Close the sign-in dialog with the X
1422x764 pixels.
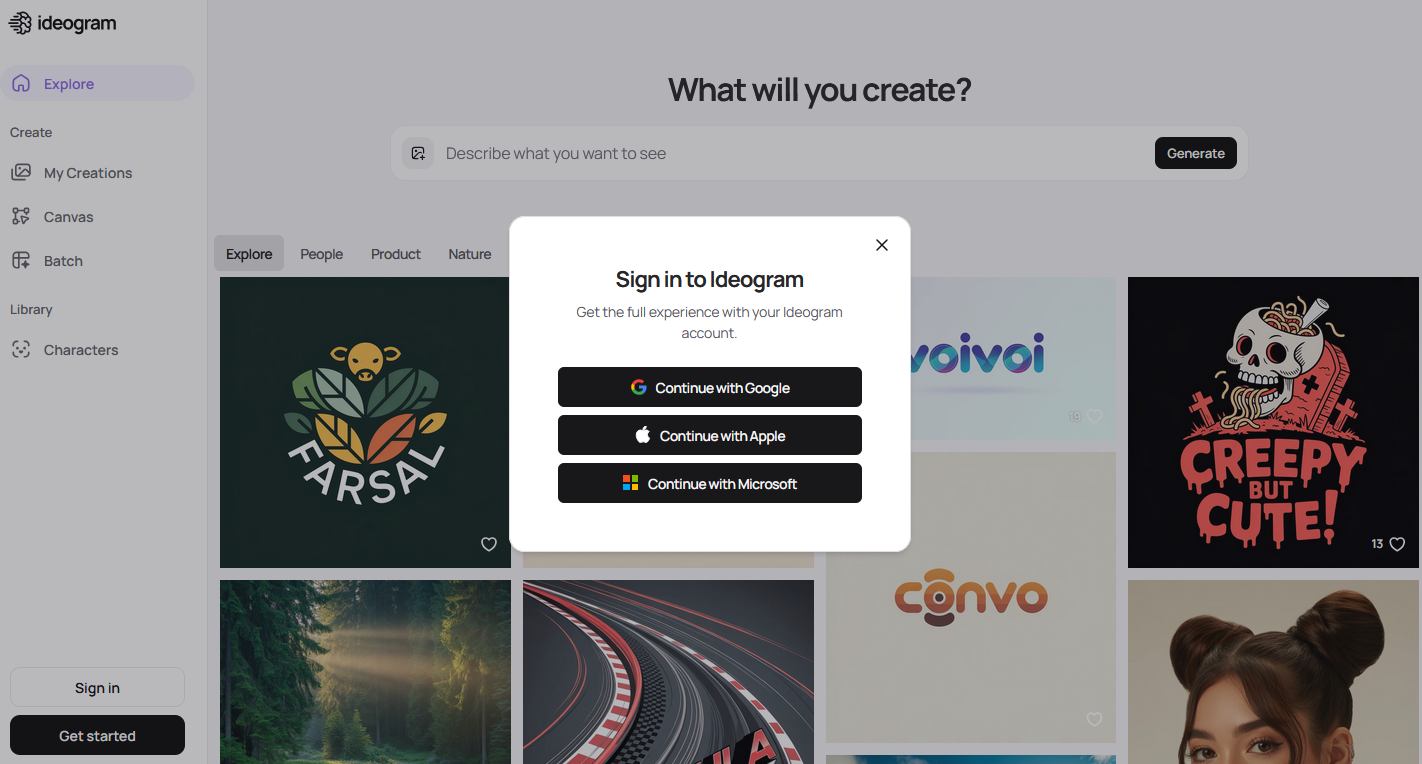pyautogui.click(x=882, y=245)
